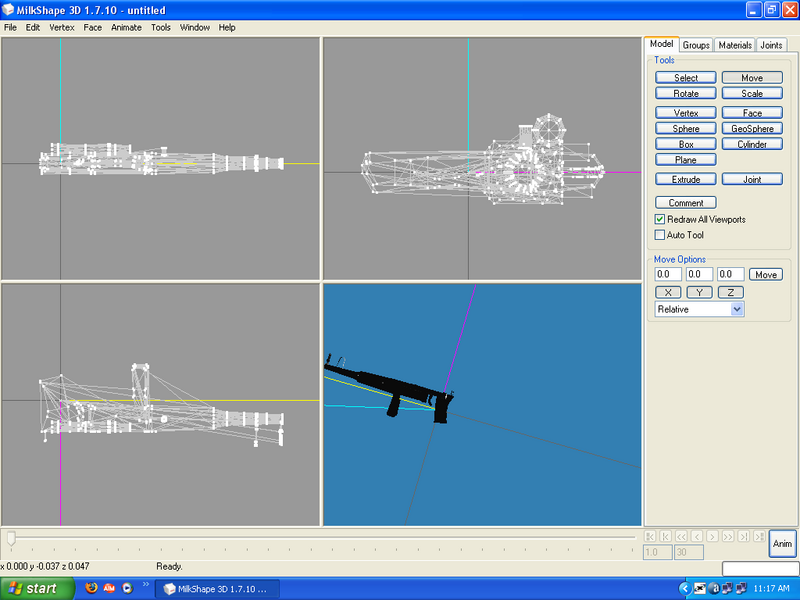This screenshot has width=800, height=600.
Task: Step back one frame
Action: 697,536
